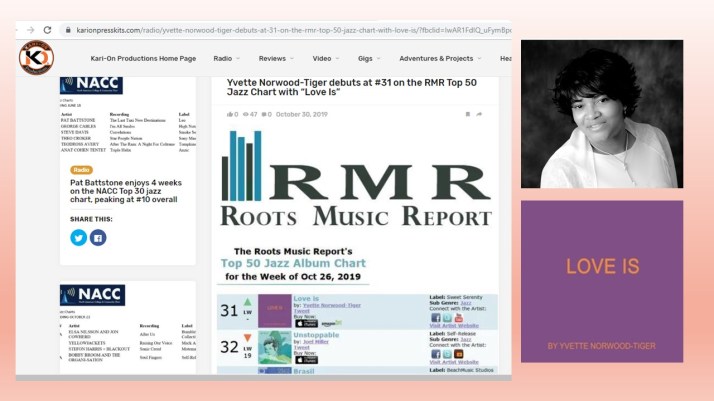
Task: Click the orange down arrow beside rank 32
Action: coord(247,338)
